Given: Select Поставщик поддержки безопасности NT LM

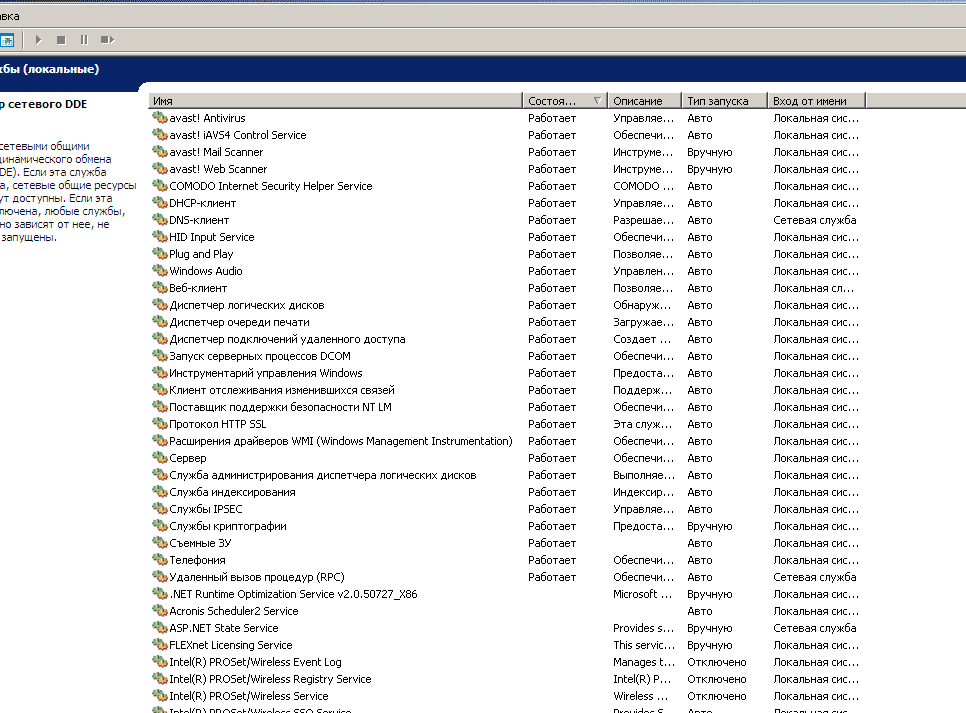Looking at the screenshot, I should (x=280, y=407).
